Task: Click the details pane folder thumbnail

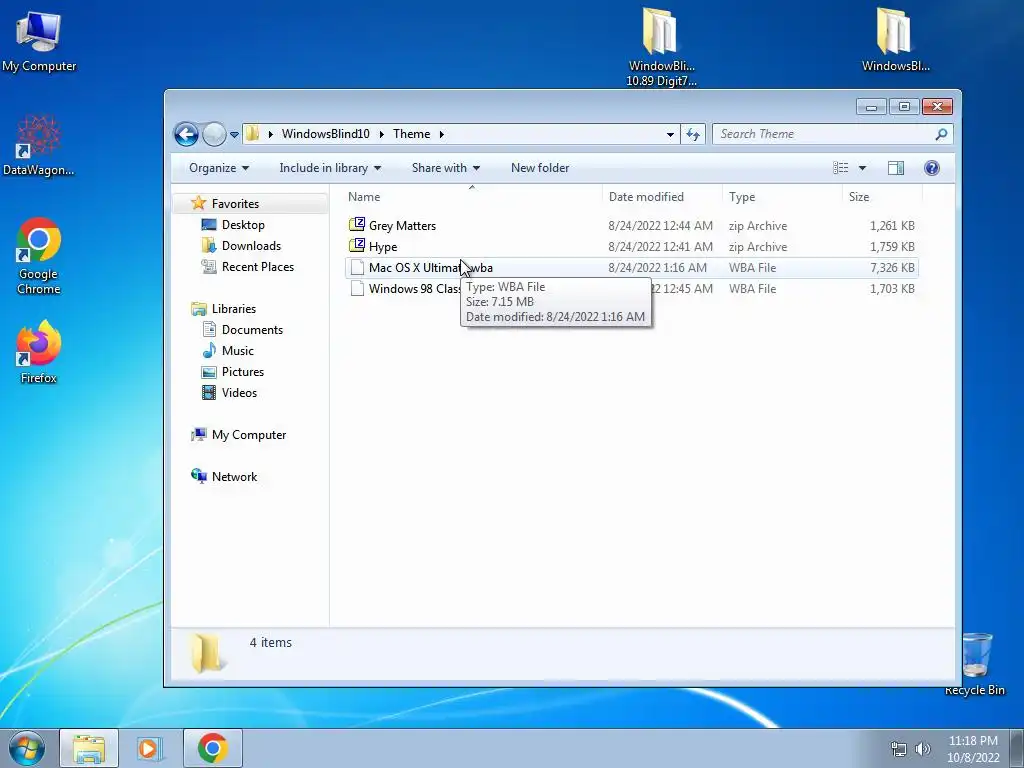Action: point(208,652)
